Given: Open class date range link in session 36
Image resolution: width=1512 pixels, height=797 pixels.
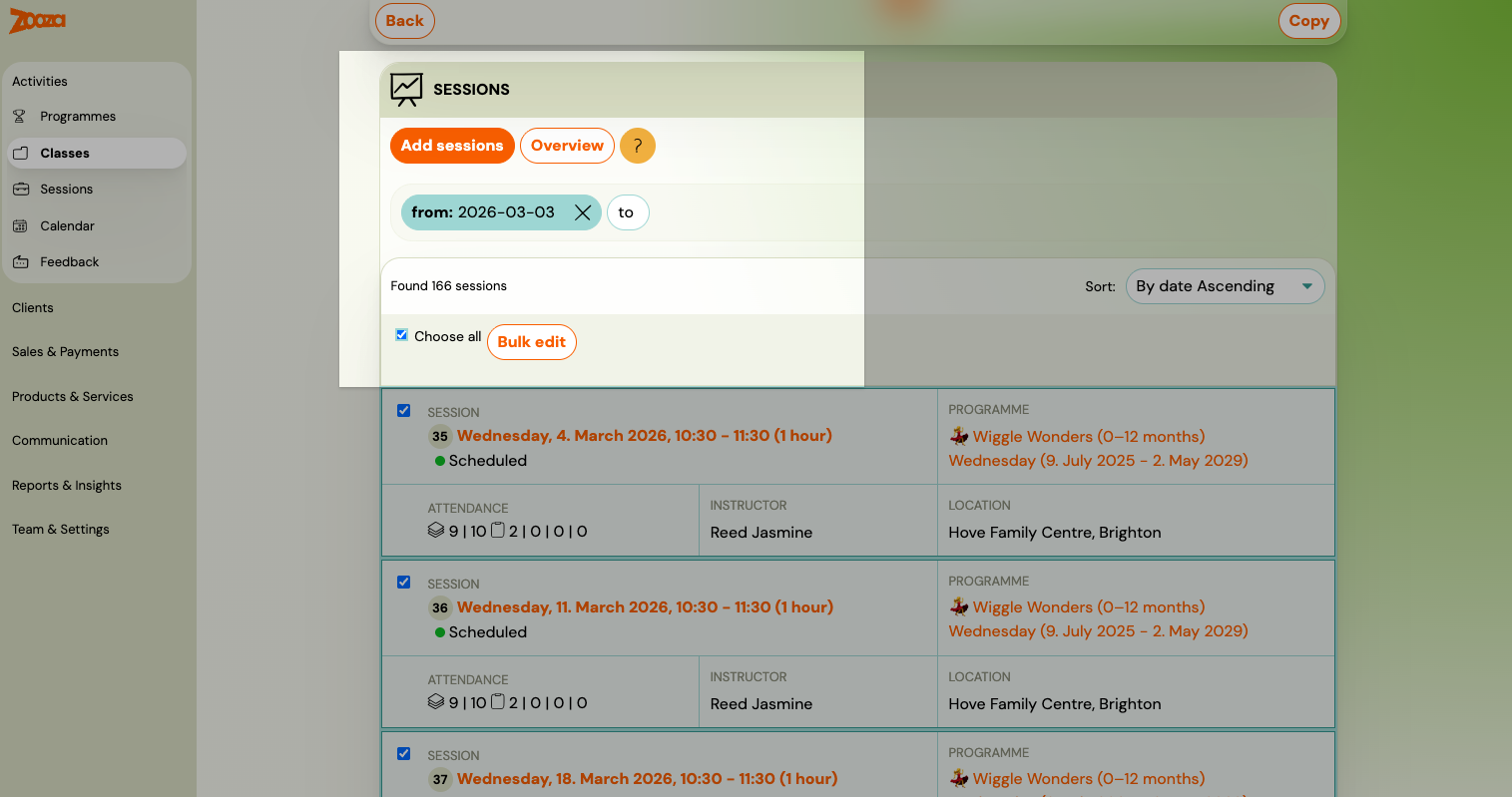Looking at the screenshot, I should coord(1099,631).
